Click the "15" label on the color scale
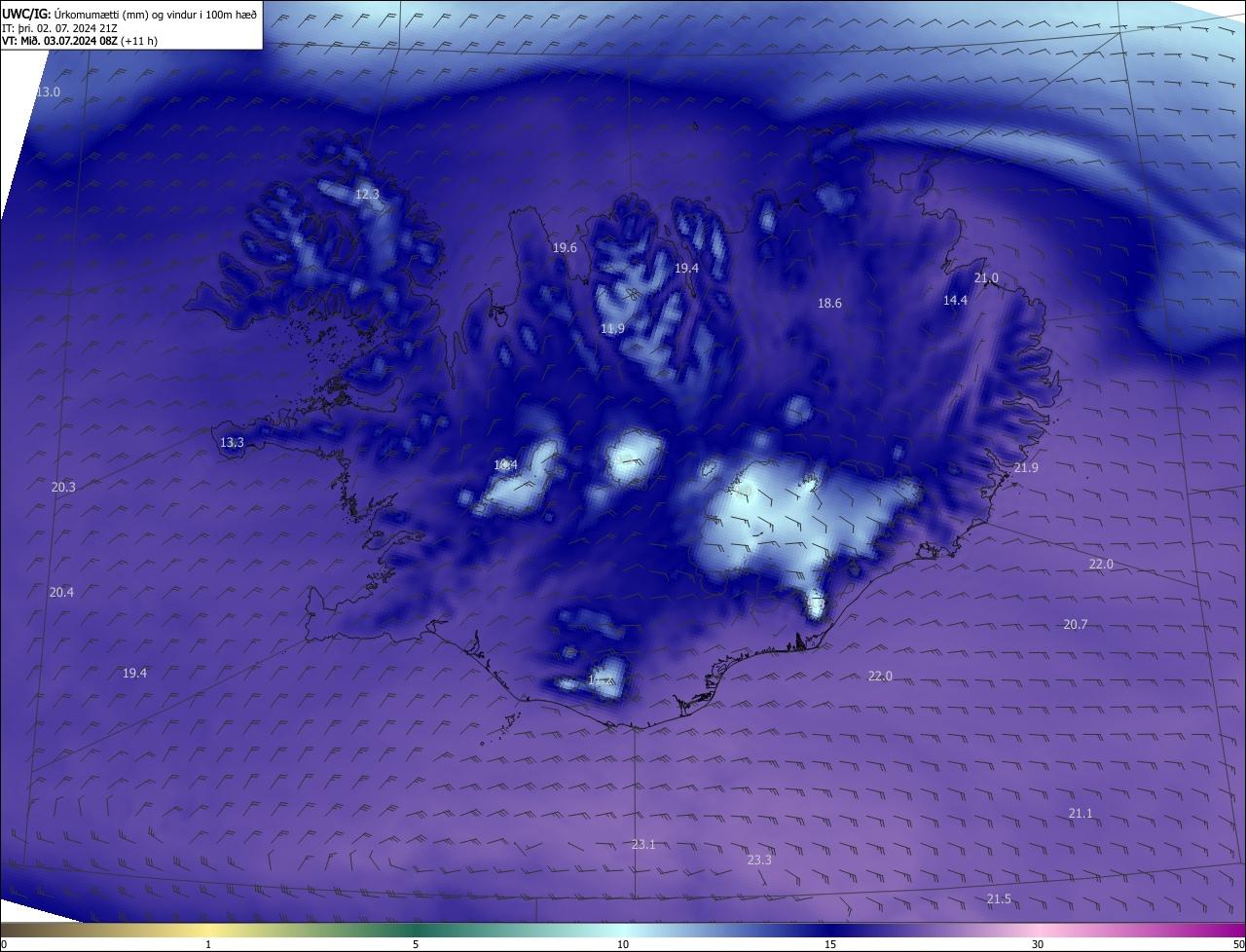Image resolution: width=1246 pixels, height=952 pixels. click(x=830, y=944)
